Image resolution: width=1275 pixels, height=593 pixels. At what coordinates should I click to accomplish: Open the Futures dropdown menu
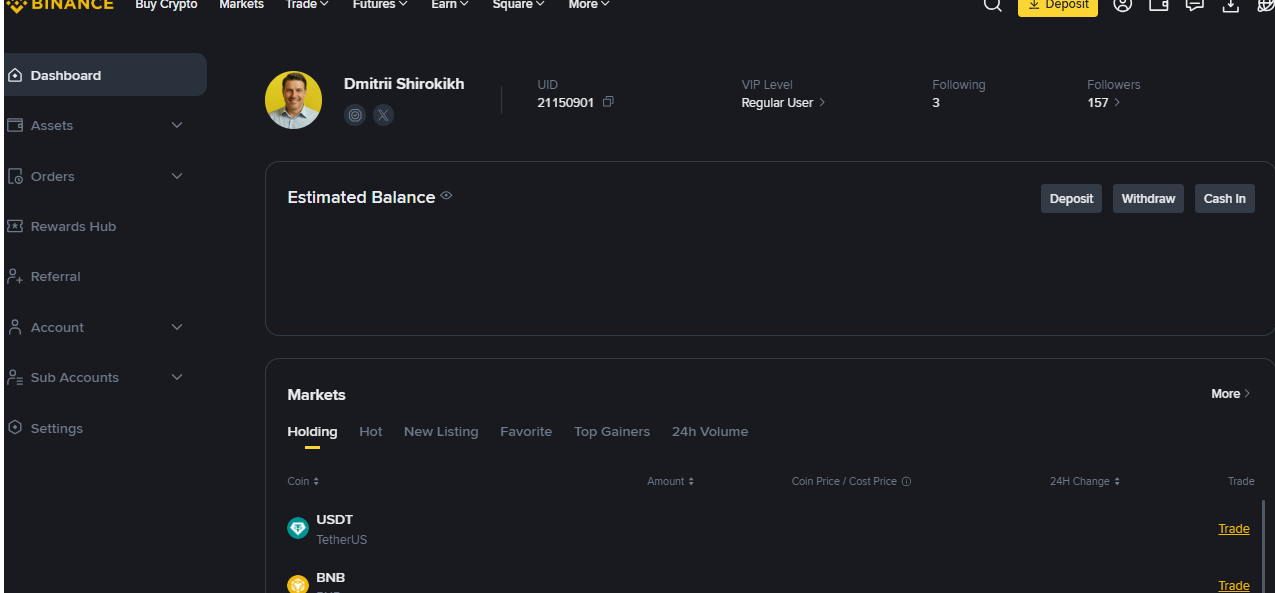click(x=379, y=6)
